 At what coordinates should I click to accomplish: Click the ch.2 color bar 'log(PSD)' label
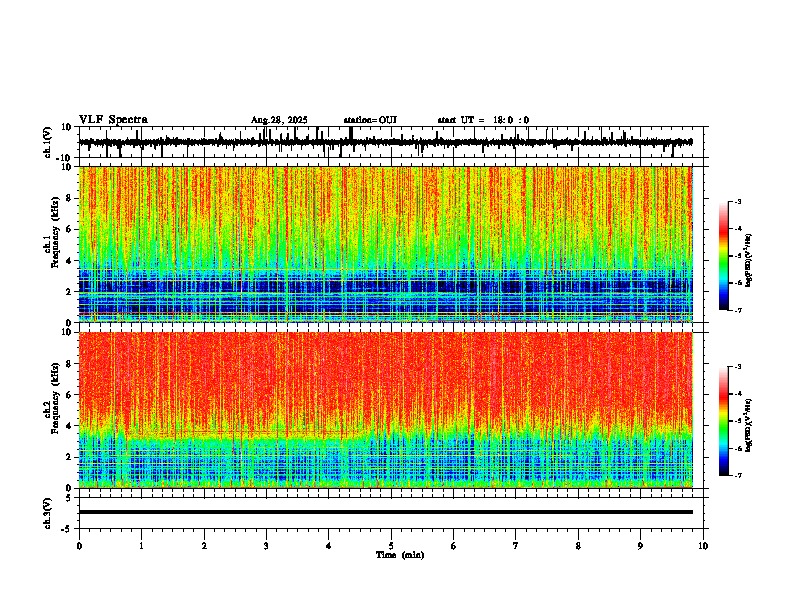tap(748, 425)
